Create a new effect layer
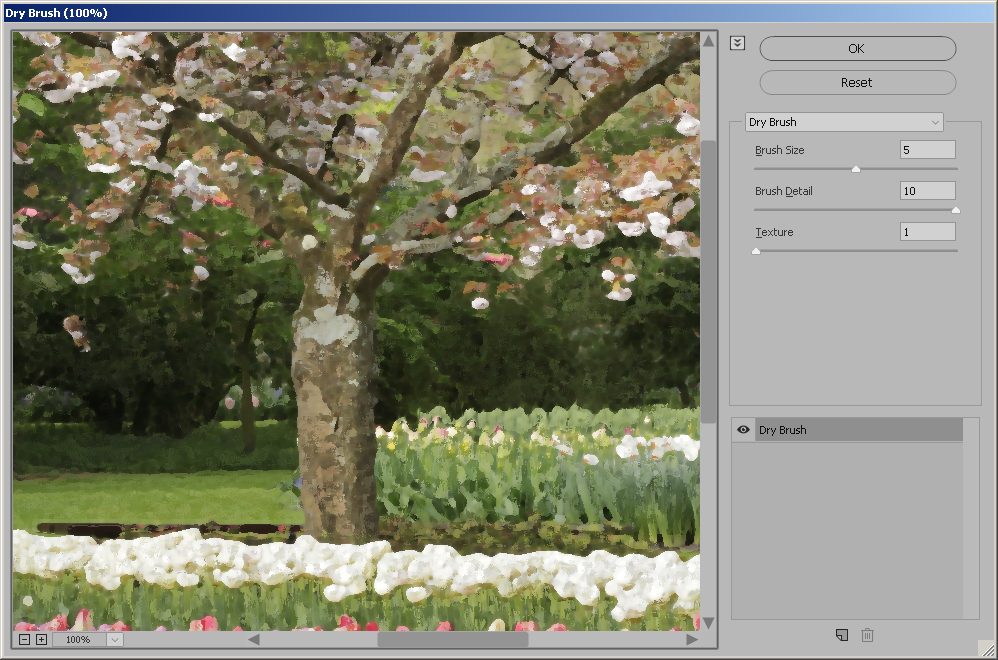The height and width of the screenshot is (660, 998). click(842, 635)
